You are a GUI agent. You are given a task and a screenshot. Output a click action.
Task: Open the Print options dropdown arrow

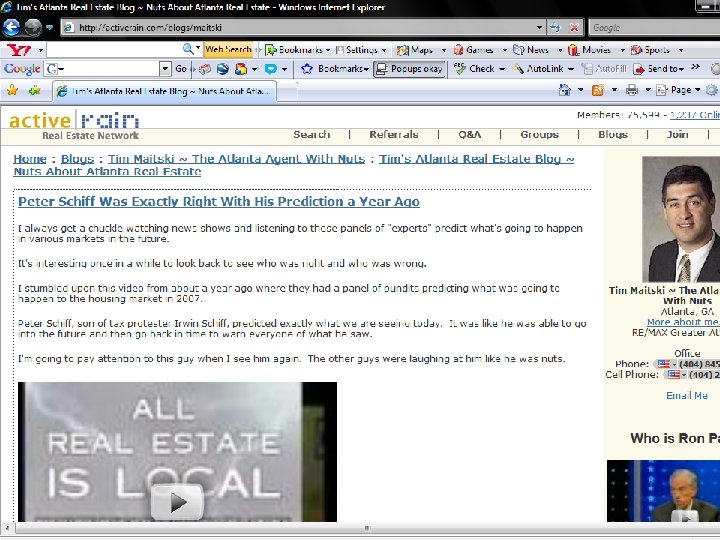(x=648, y=90)
